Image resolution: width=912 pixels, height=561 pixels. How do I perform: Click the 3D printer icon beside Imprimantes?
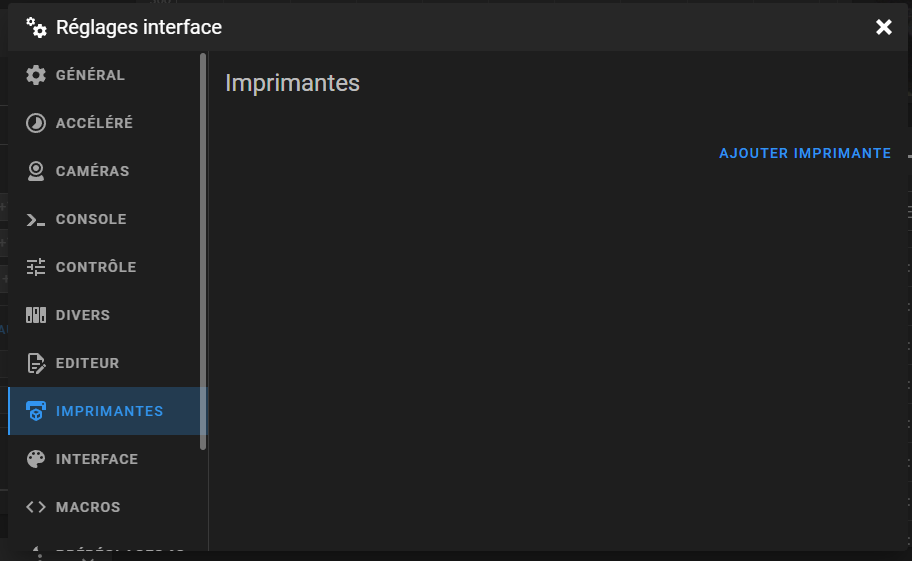35,411
